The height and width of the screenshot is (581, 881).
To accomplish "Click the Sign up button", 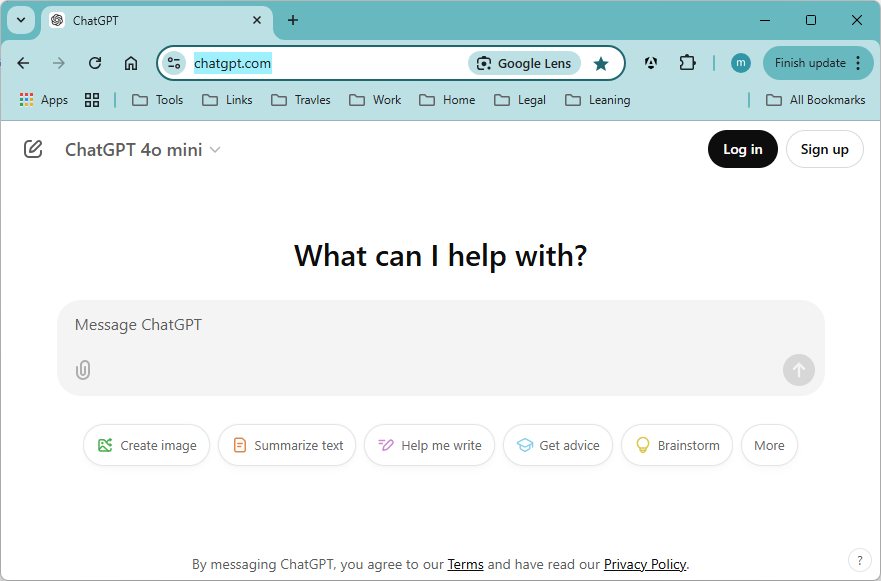I will pos(824,149).
